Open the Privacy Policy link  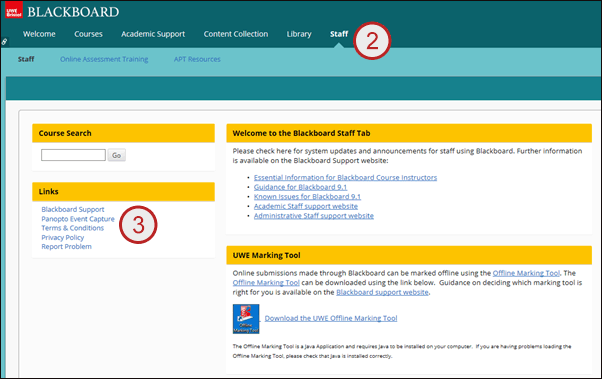(x=63, y=237)
